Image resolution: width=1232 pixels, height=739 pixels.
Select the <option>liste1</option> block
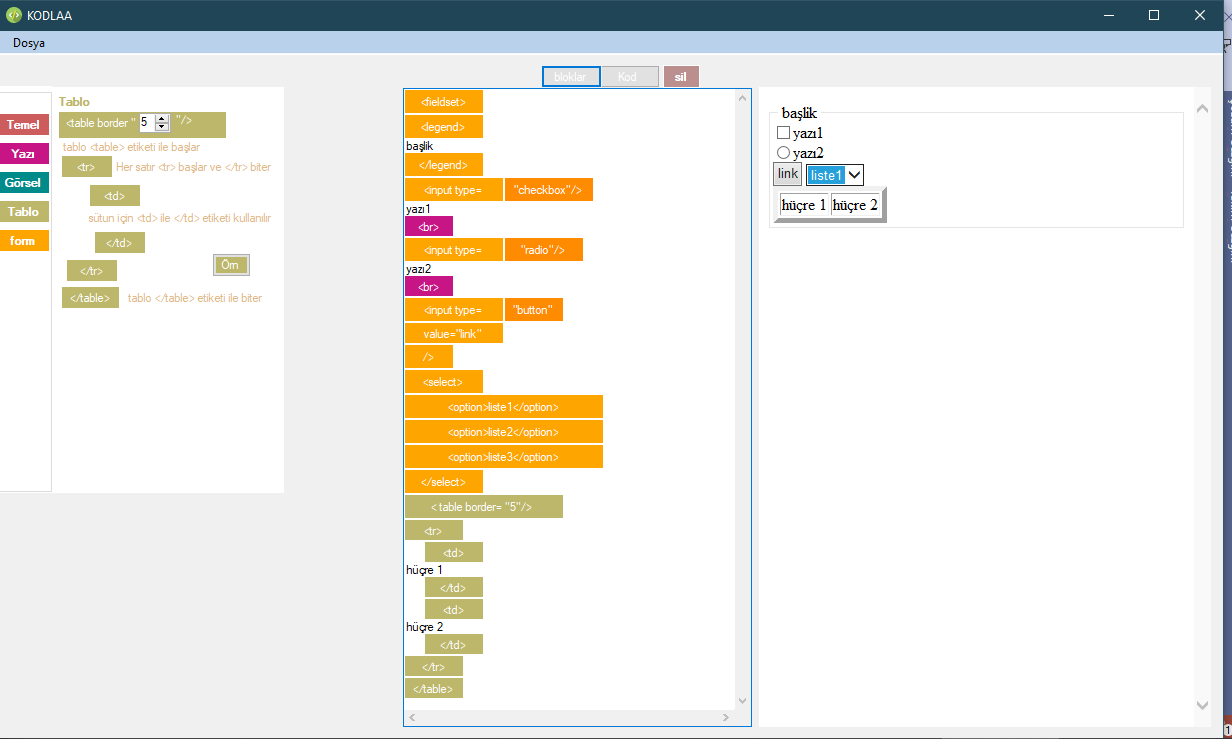pyautogui.click(x=504, y=407)
